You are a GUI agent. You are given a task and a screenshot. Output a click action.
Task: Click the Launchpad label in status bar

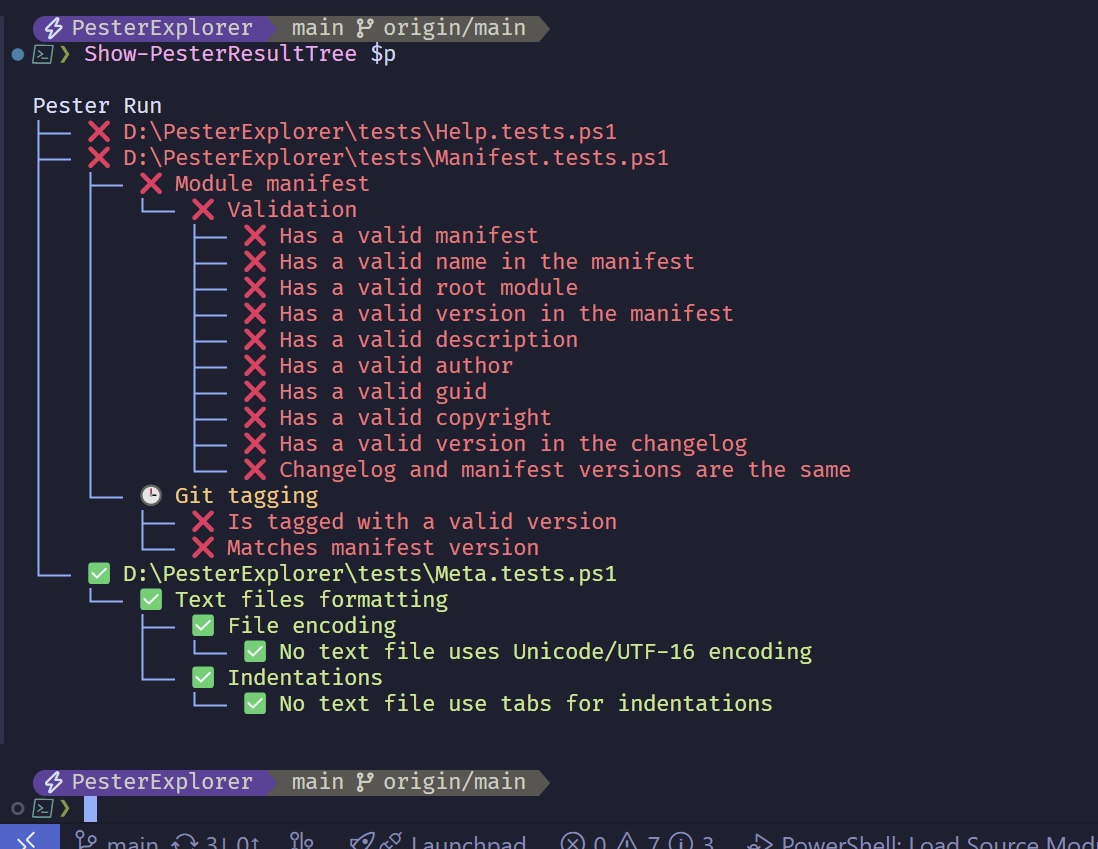tap(468, 841)
